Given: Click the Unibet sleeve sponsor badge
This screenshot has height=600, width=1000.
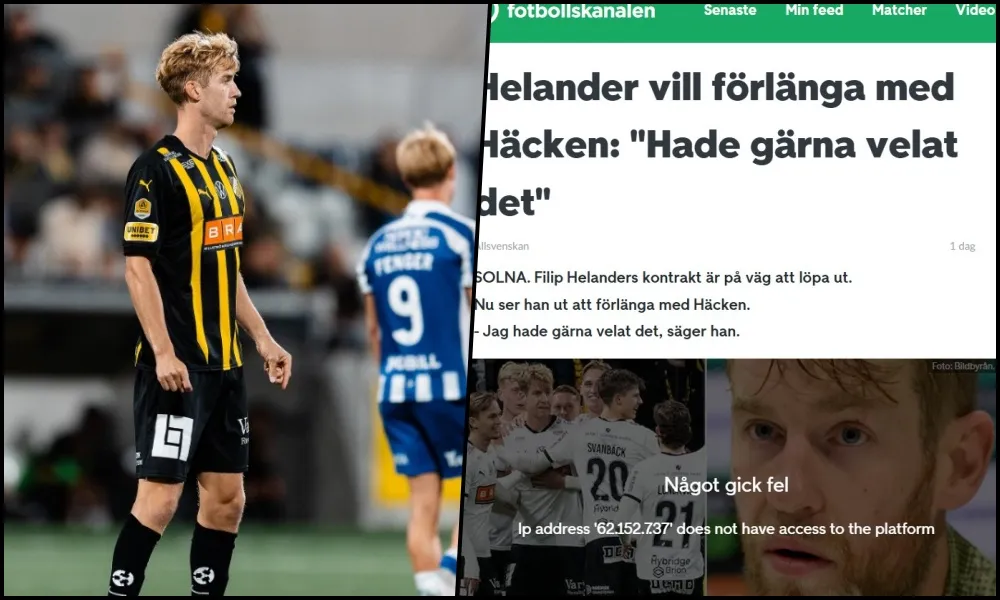Looking at the screenshot, I should coord(141,232).
